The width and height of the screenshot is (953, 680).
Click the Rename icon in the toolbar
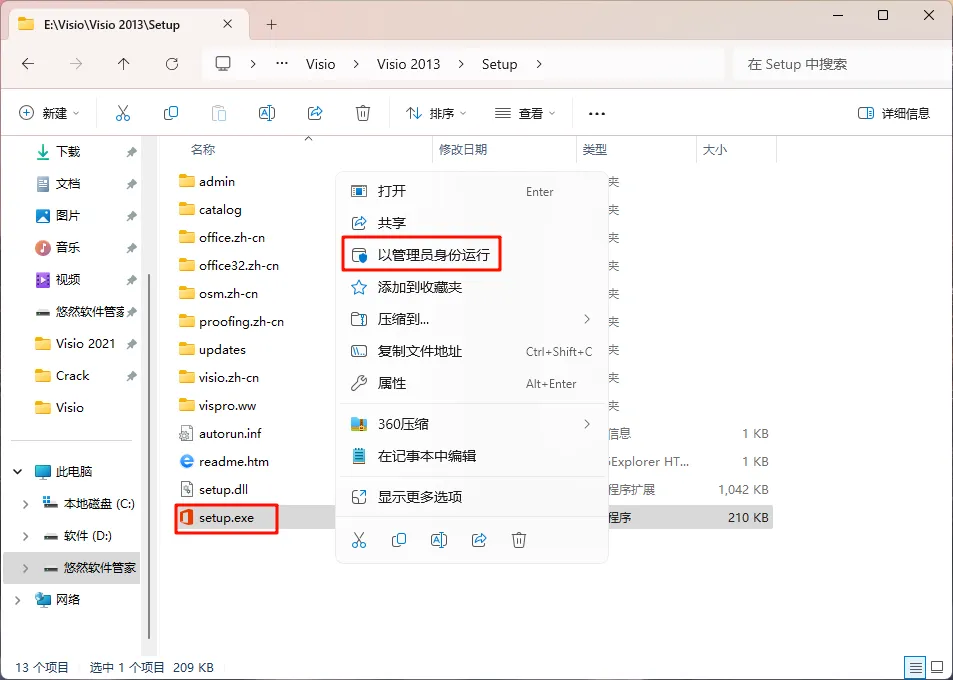[267, 113]
